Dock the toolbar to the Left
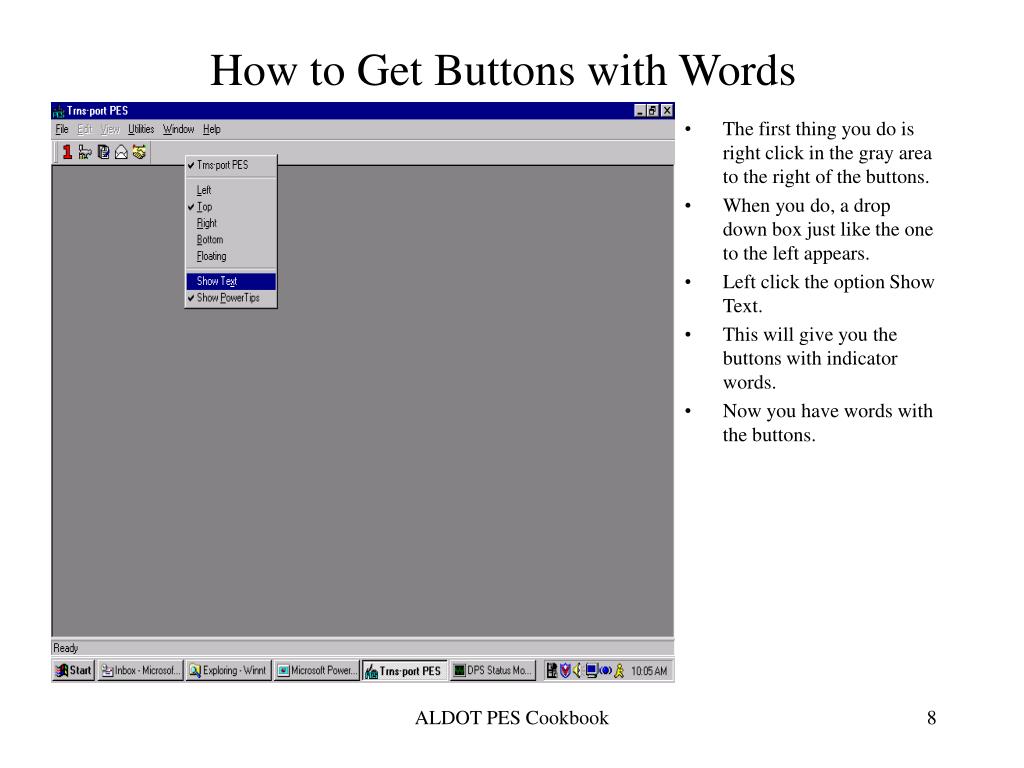The image size is (1024, 768). coord(231,190)
